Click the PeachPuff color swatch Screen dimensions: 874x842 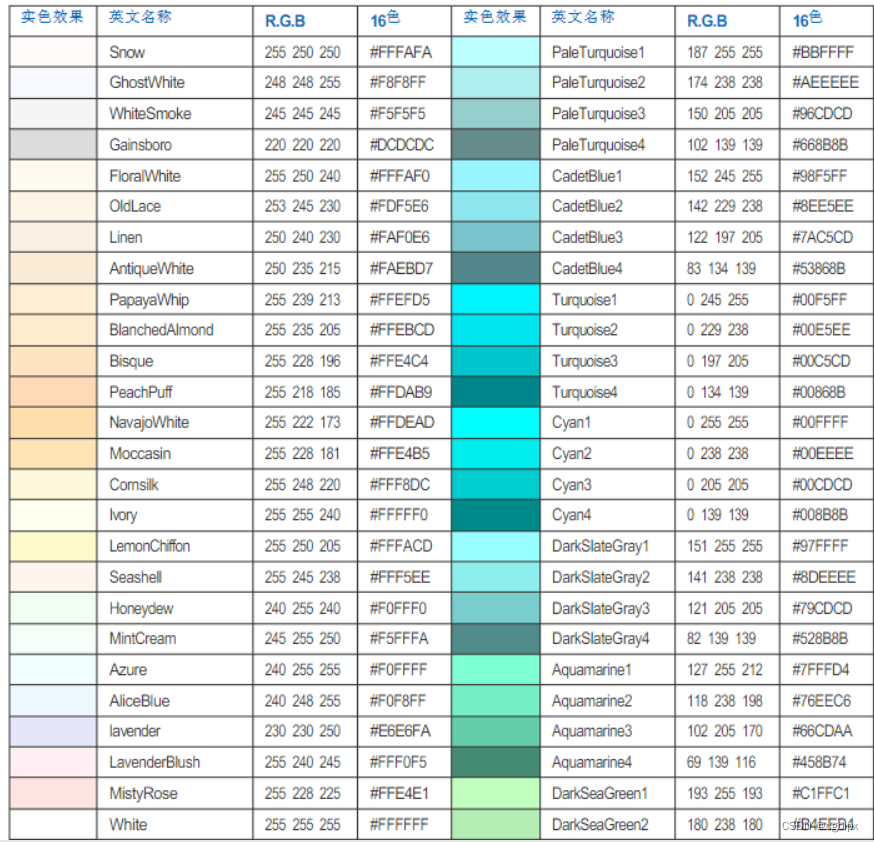53,392
